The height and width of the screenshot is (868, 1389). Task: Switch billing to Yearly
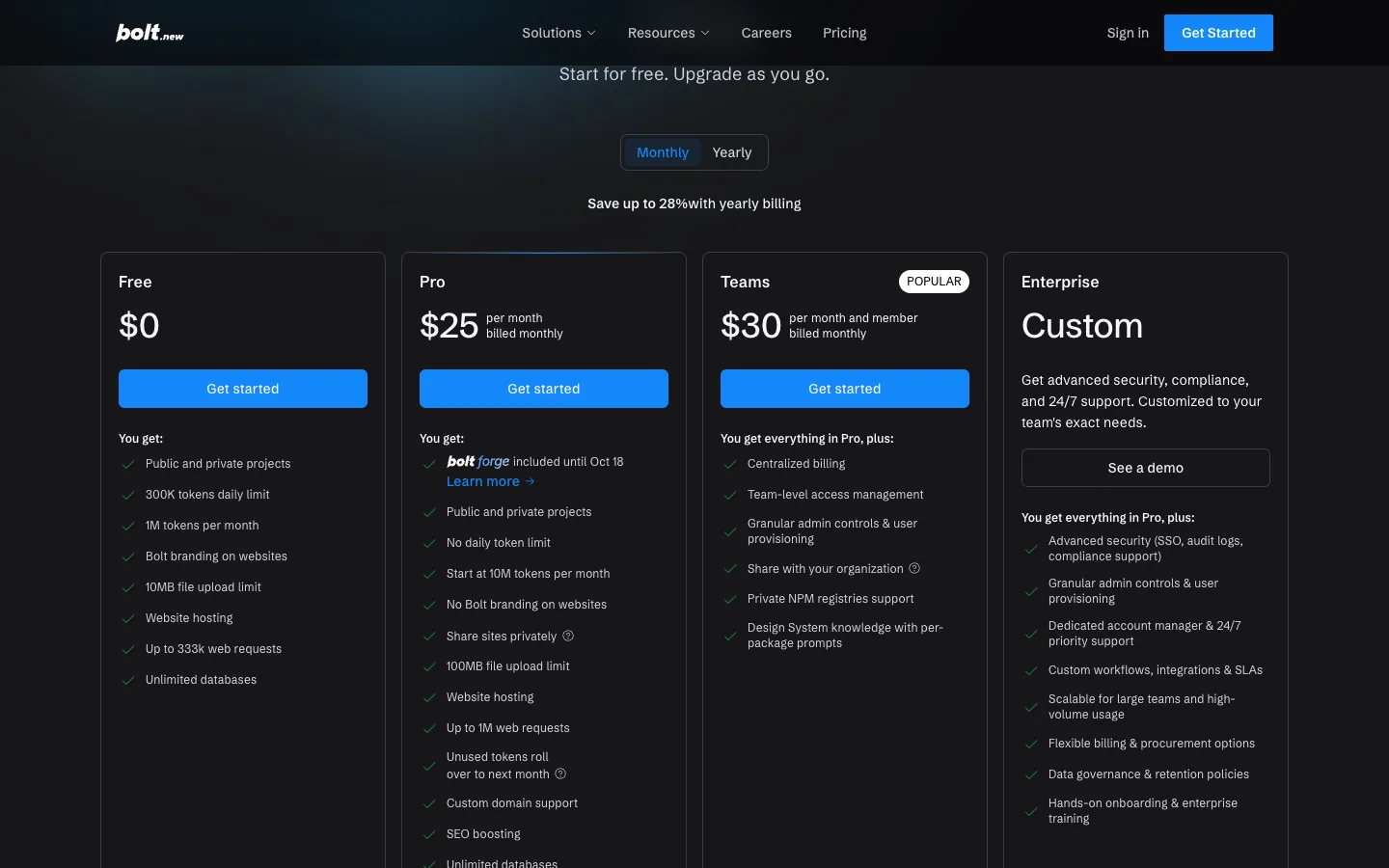tap(732, 152)
